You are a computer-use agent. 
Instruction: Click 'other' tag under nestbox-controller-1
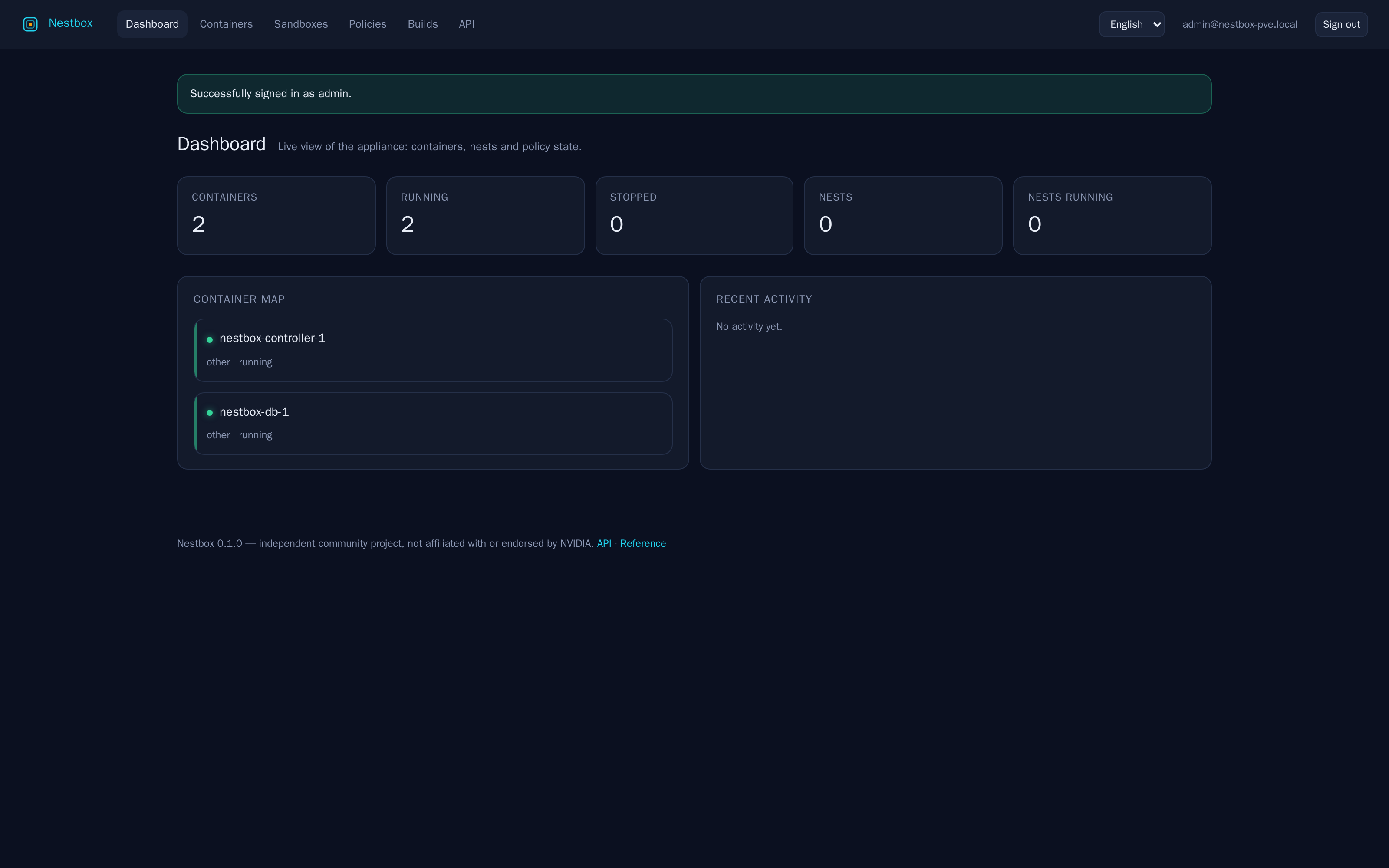[218, 362]
